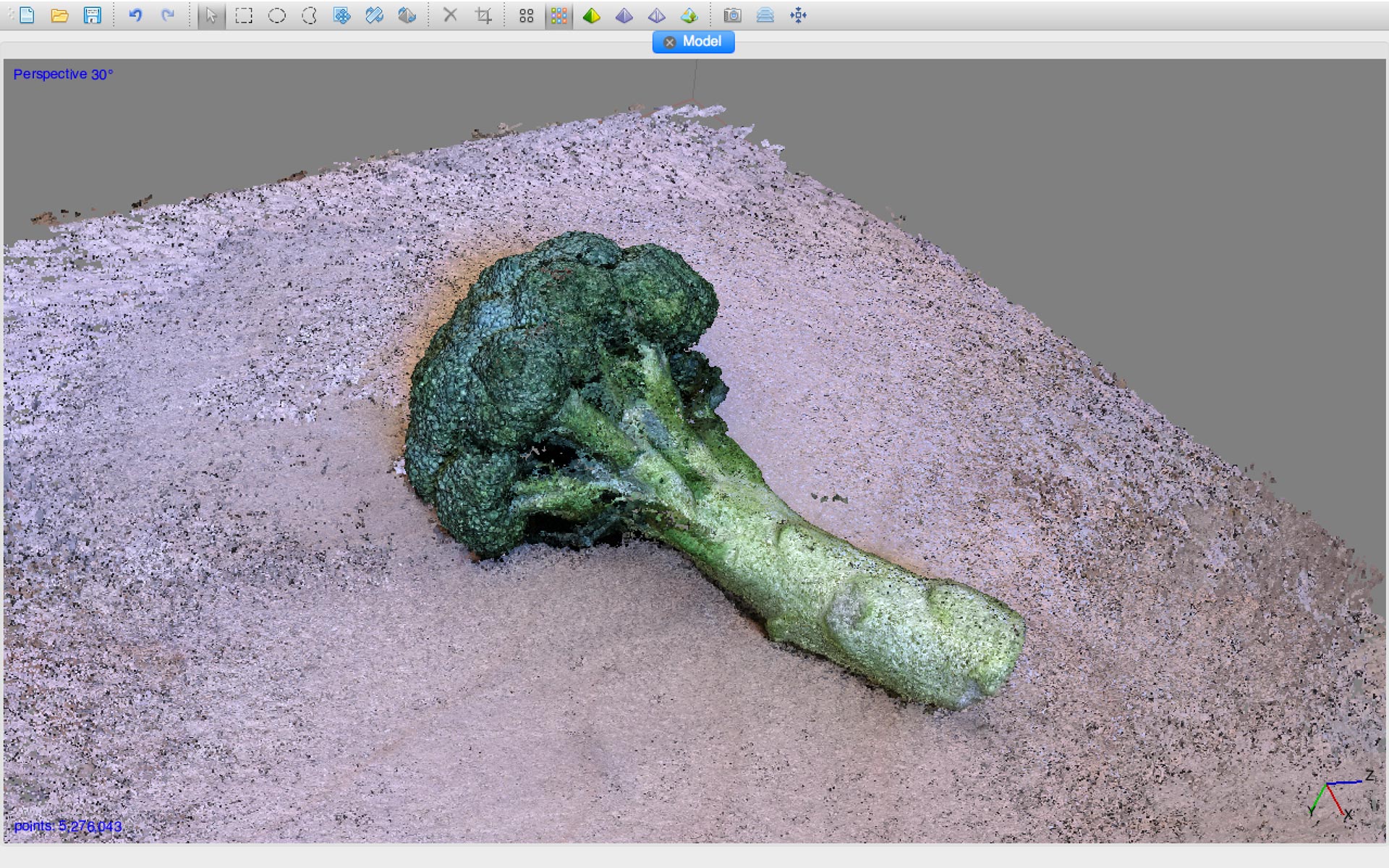Screen dimensions: 1389x868
Task: Close the Model tab
Action: 670,42
